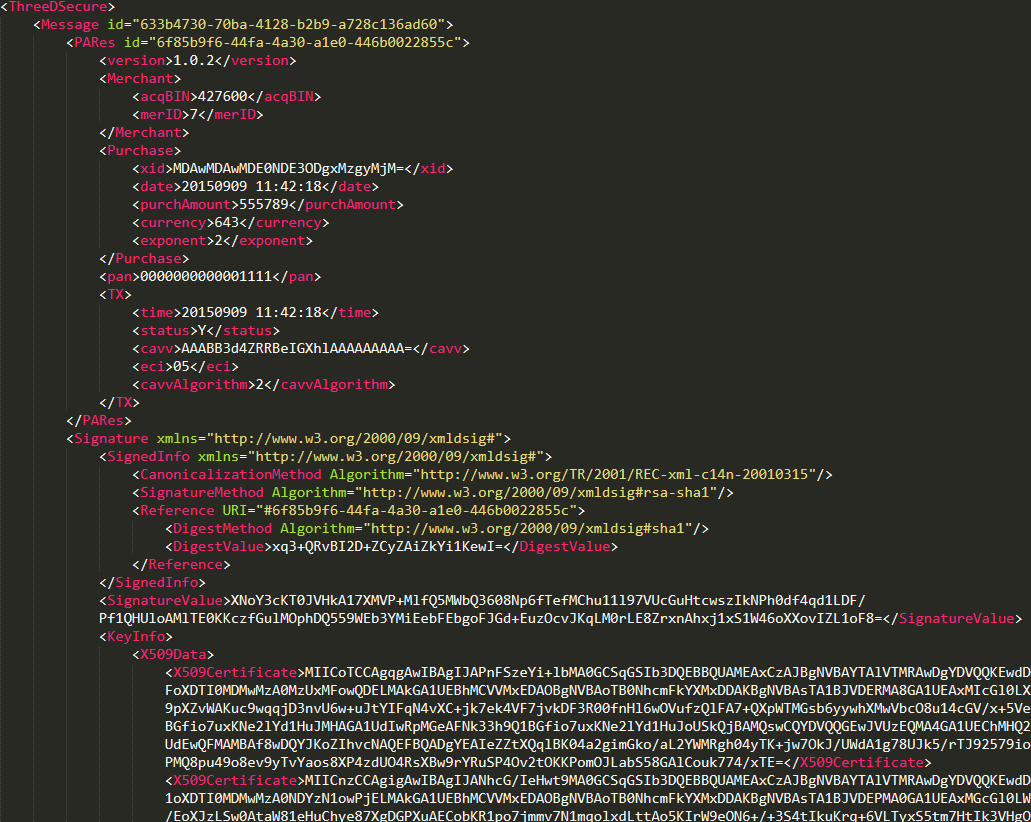The image size is (1031, 822).
Task: Select version value 1.0.2
Action: click(194, 60)
